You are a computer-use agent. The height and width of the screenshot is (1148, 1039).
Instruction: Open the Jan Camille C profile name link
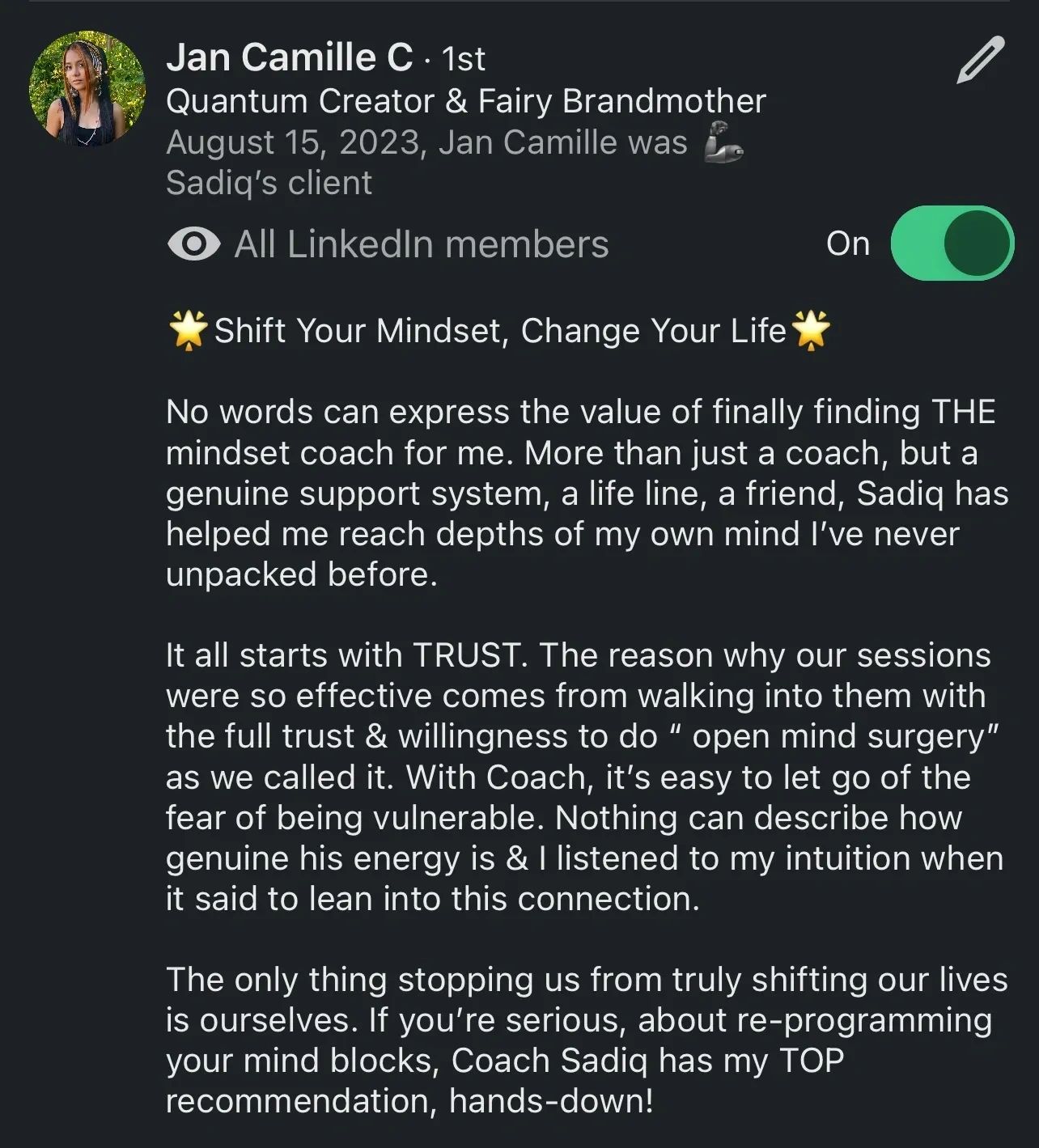[x=289, y=58]
